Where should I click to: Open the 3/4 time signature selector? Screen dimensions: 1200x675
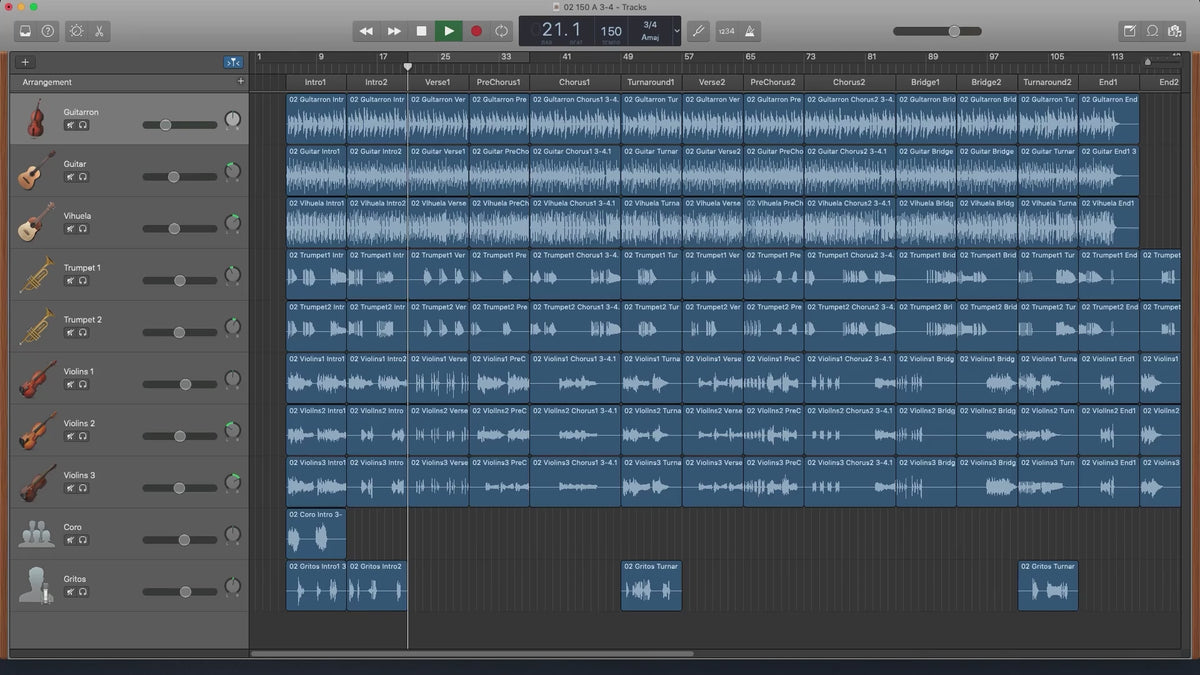(650, 24)
